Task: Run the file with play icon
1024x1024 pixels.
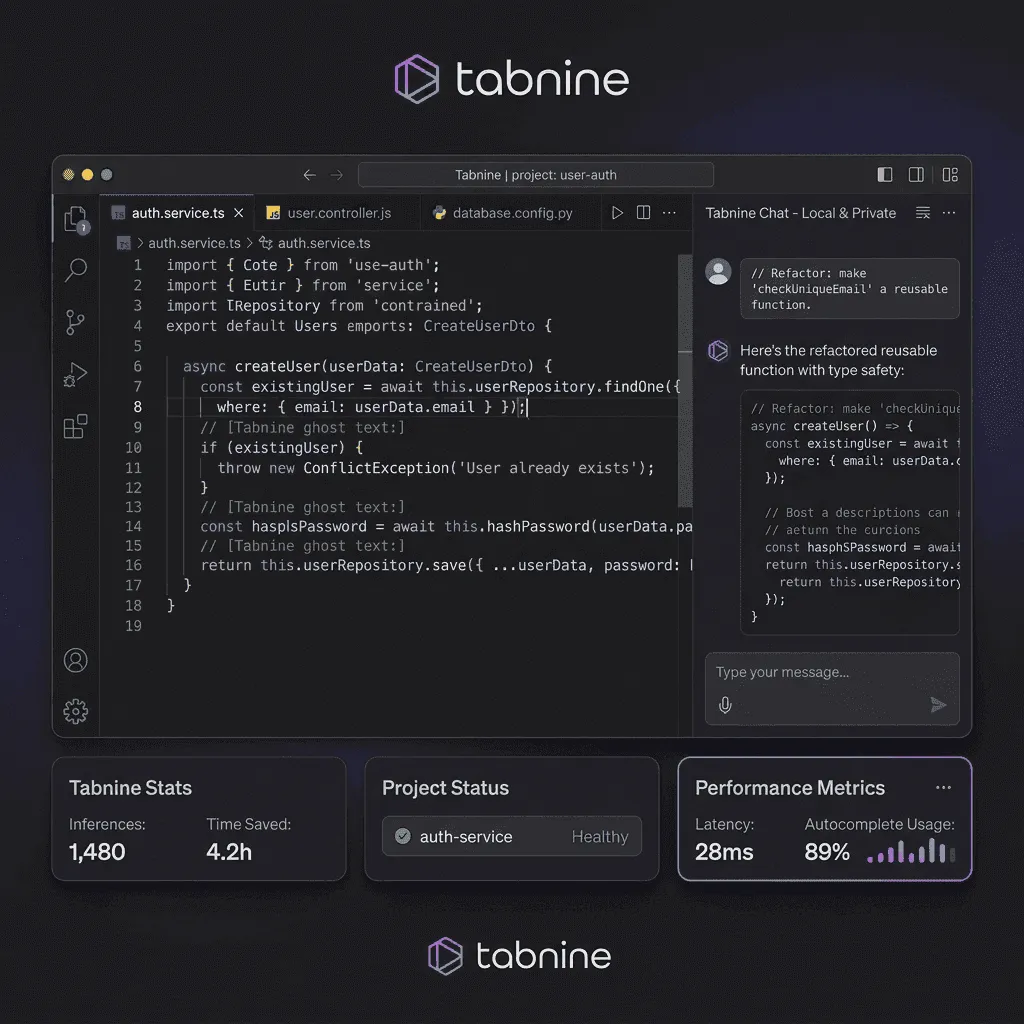Action: [617, 213]
